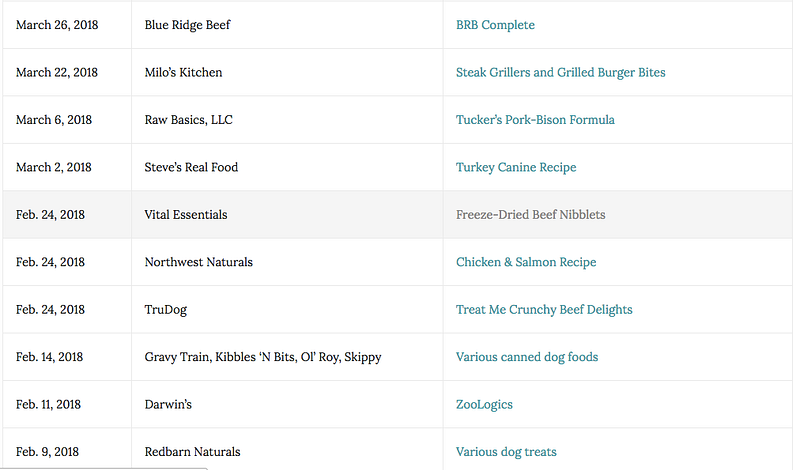Click the TruDog brand cell

click(166, 310)
